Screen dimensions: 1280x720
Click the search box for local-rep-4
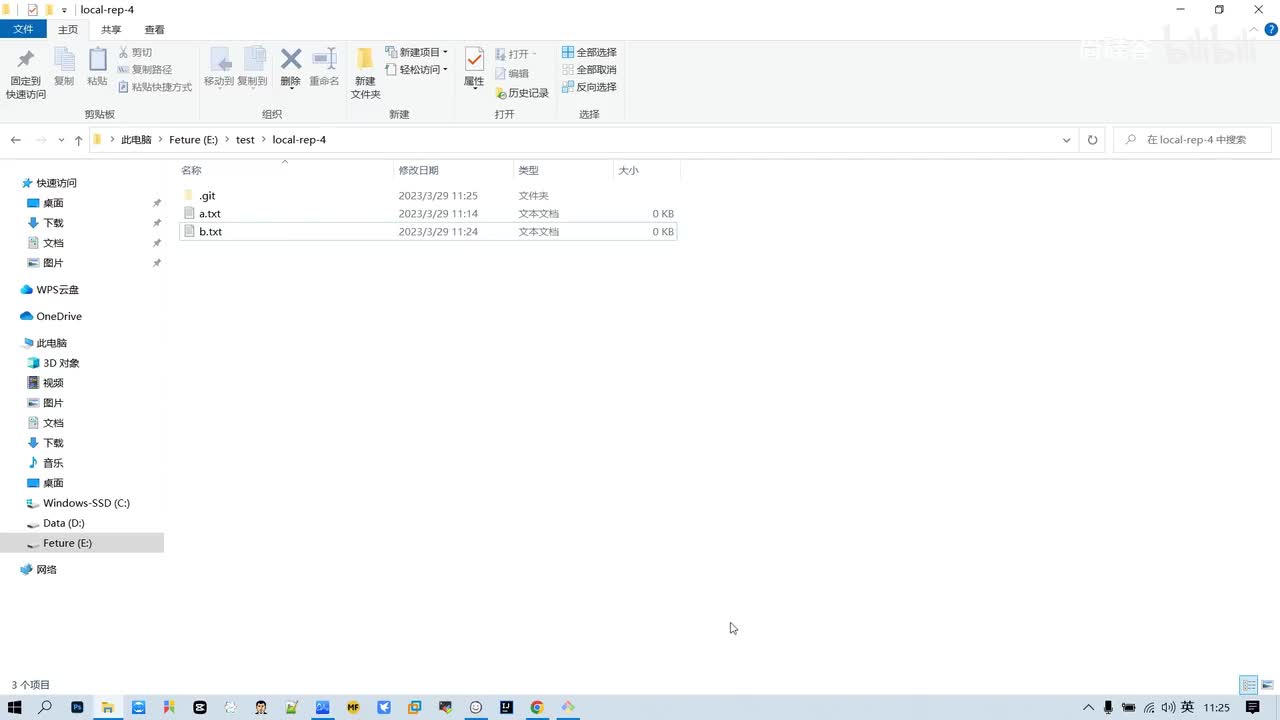coord(1192,140)
